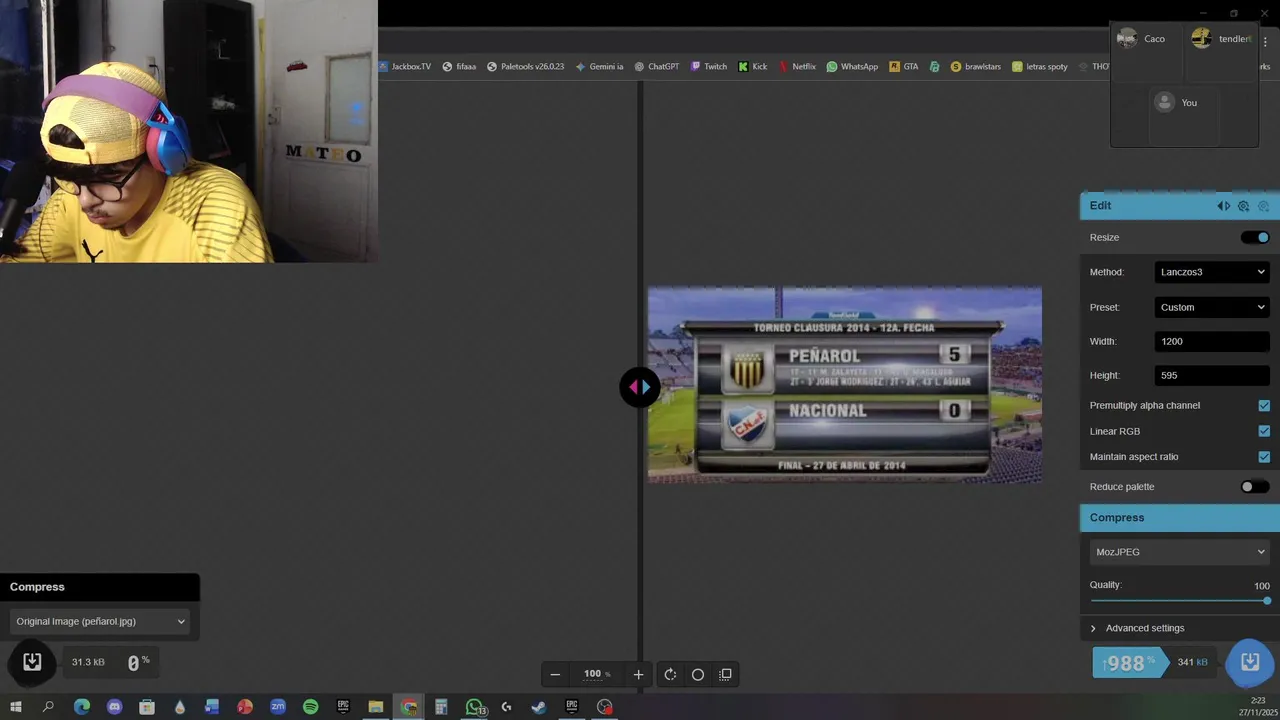Click the Height input field showing 595

click(1212, 375)
